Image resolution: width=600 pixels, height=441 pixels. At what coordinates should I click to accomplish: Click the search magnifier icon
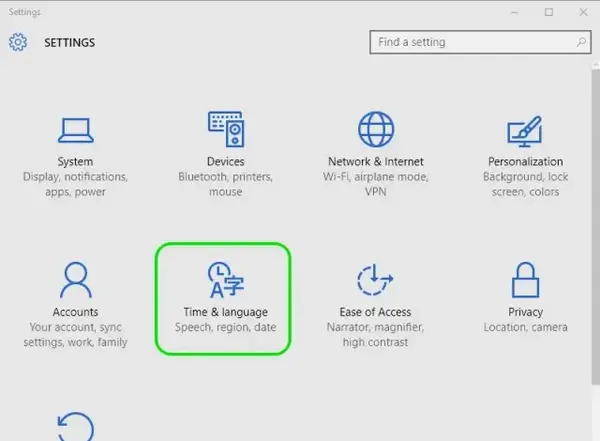click(581, 42)
